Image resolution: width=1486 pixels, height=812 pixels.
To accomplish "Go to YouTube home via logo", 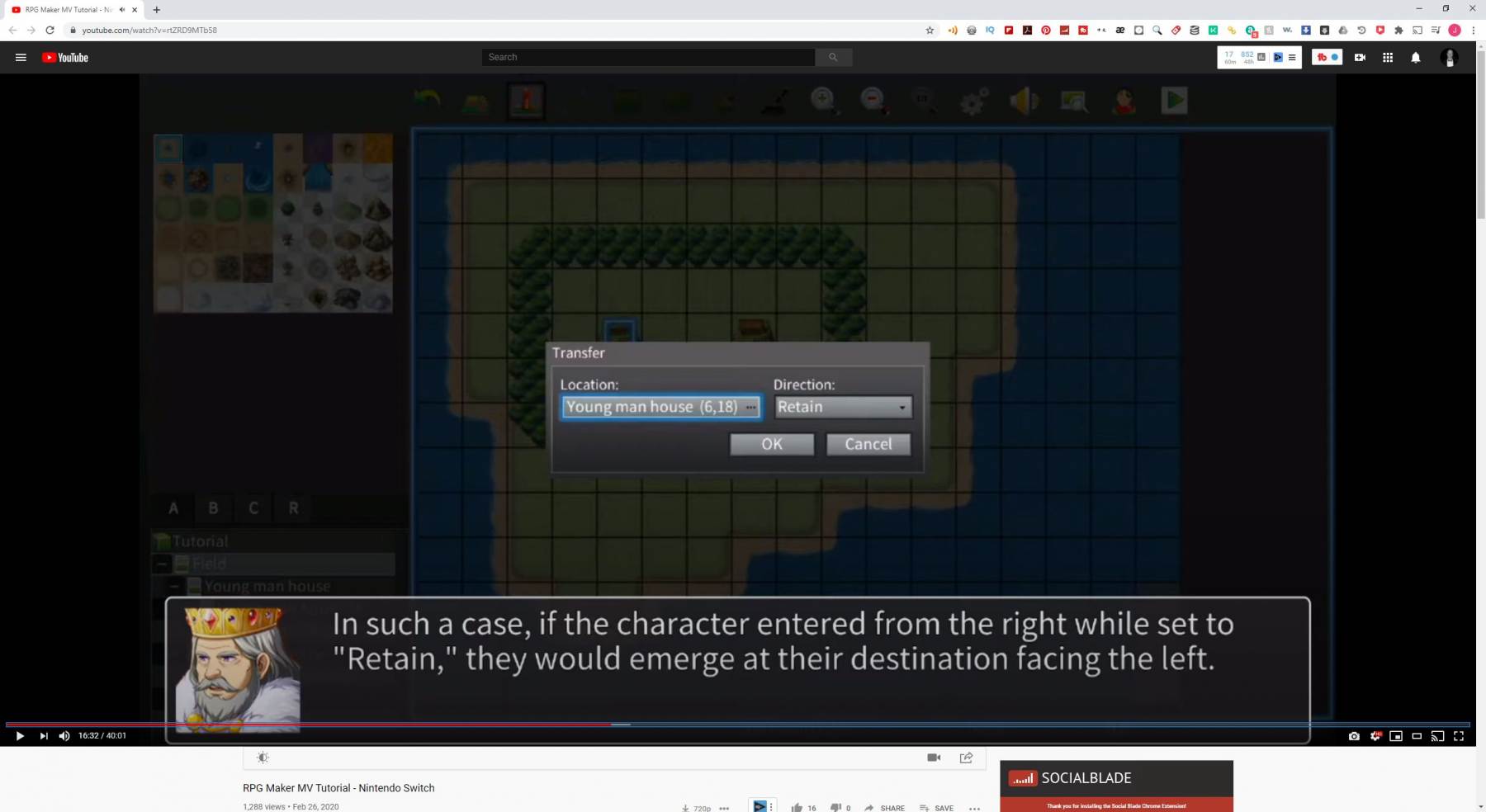I will pos(65,57).
